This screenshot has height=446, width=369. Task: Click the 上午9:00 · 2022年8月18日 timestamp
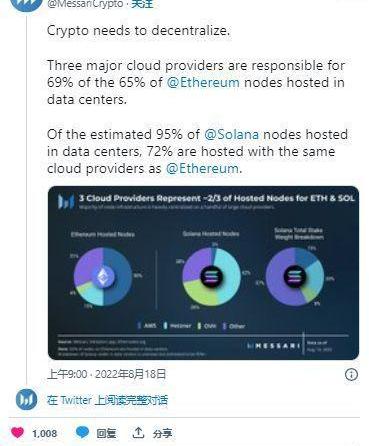click(x=107, y=374)
